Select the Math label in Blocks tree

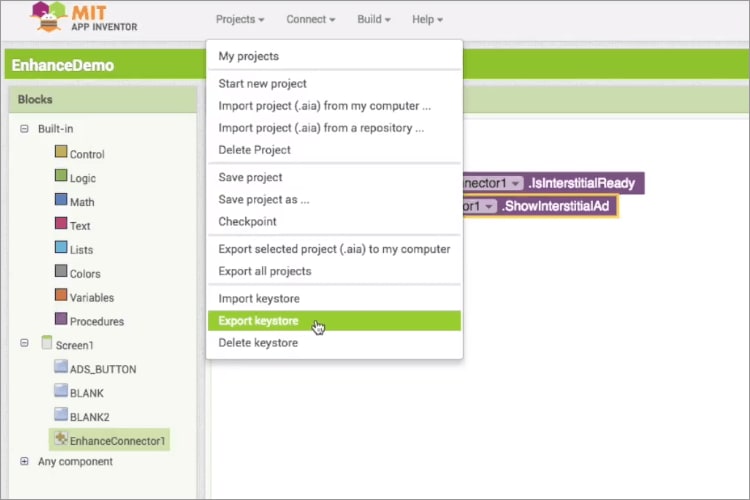click(x=82, y=202)
